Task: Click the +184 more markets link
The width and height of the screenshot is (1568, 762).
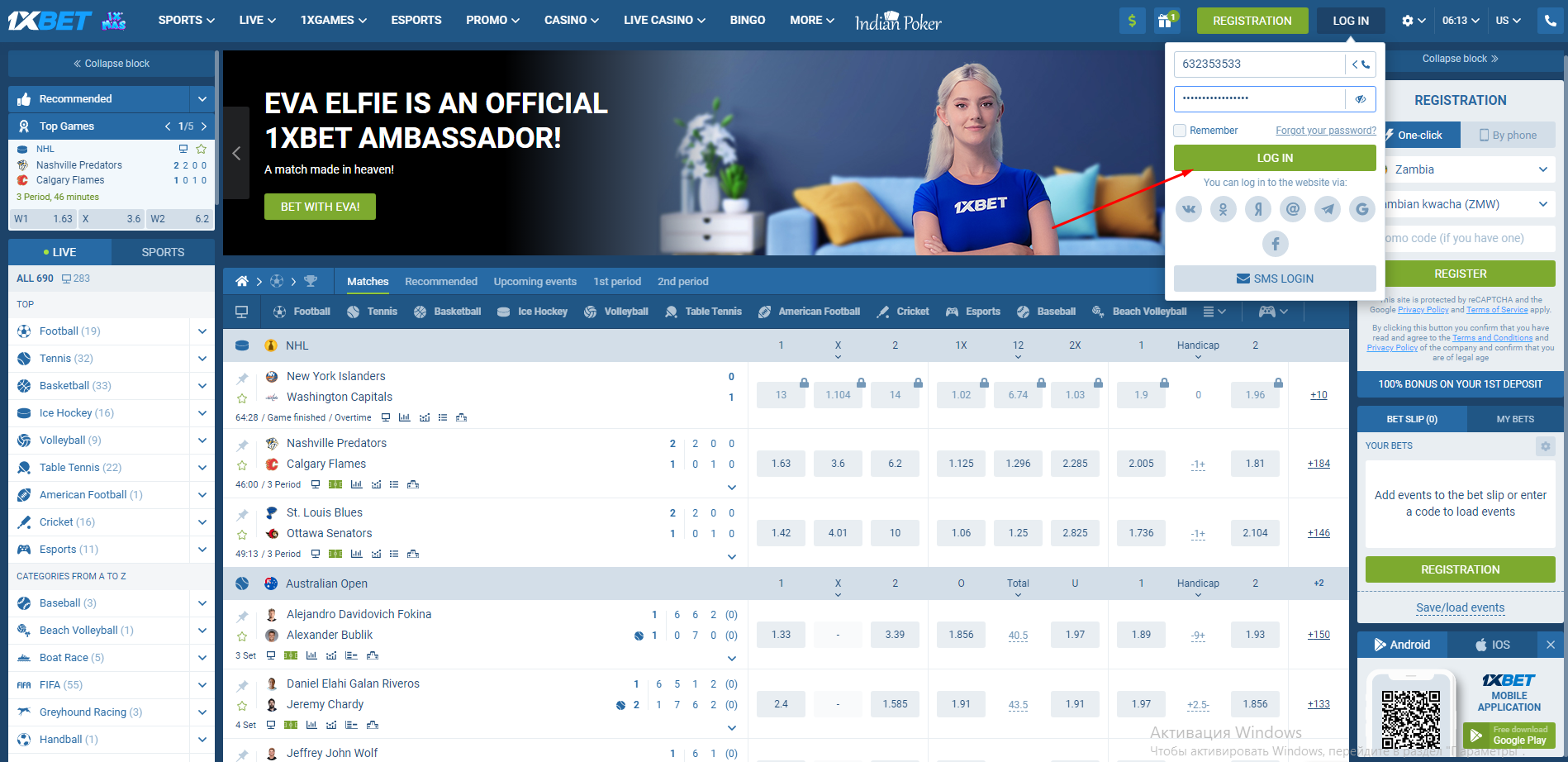Action: [1319, 464]
